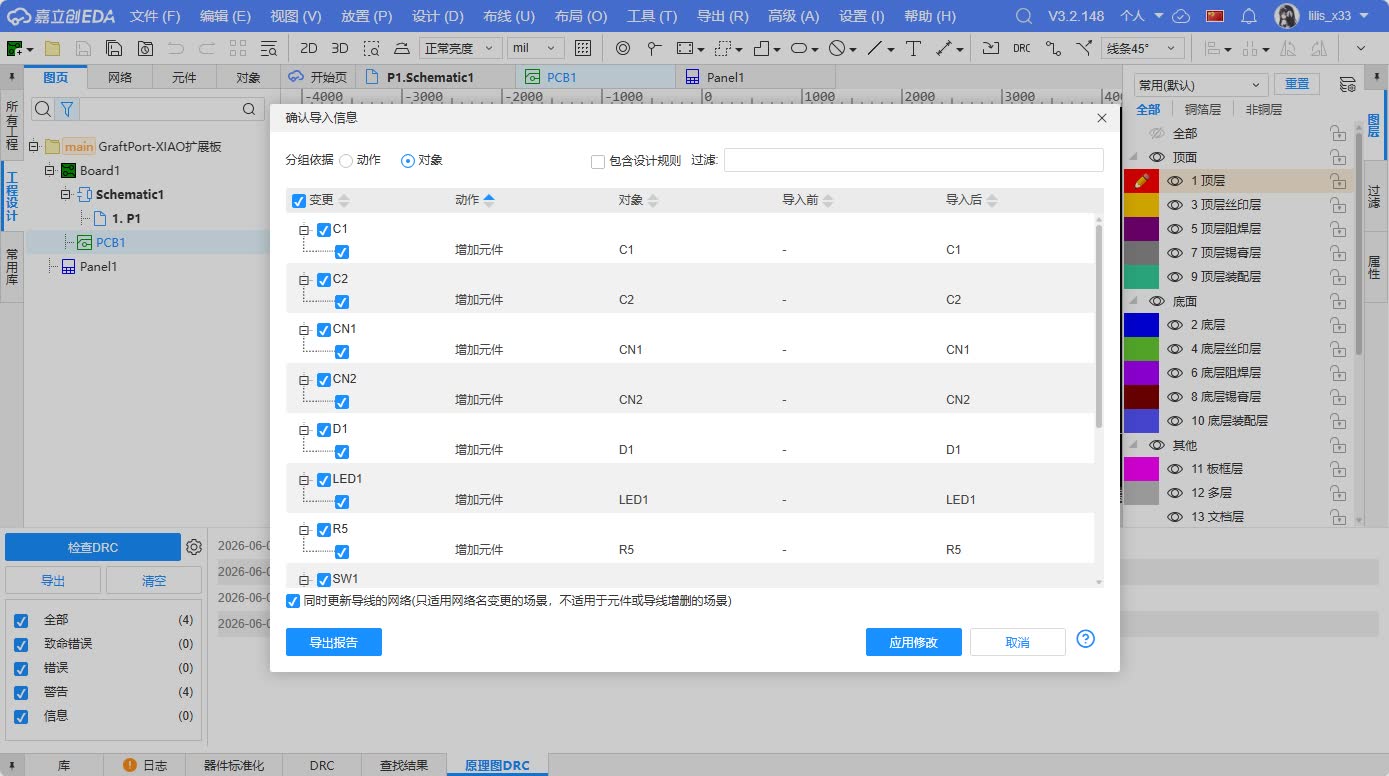Screen dimensions: 1389x776
Task: Click the red 1 顶层 color swatch
Action: 1142,181
